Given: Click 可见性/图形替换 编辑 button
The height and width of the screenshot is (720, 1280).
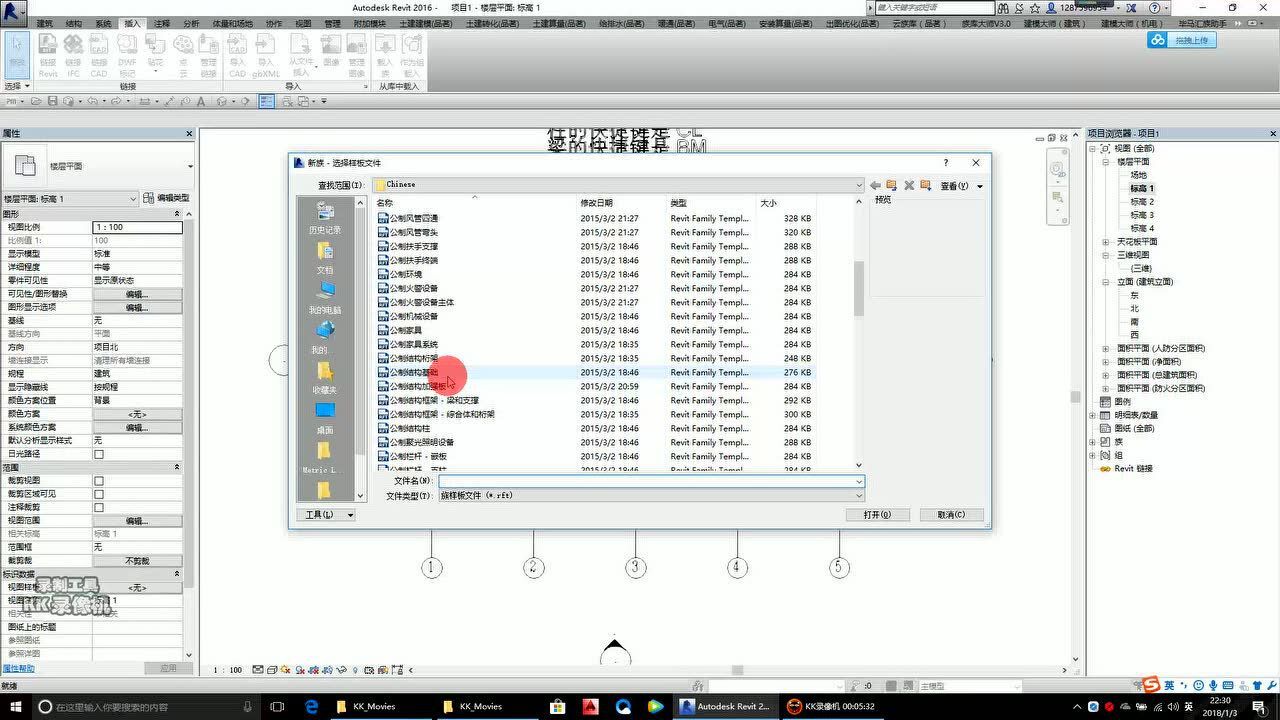Looking at the screenshot, I should coord(137,294).
